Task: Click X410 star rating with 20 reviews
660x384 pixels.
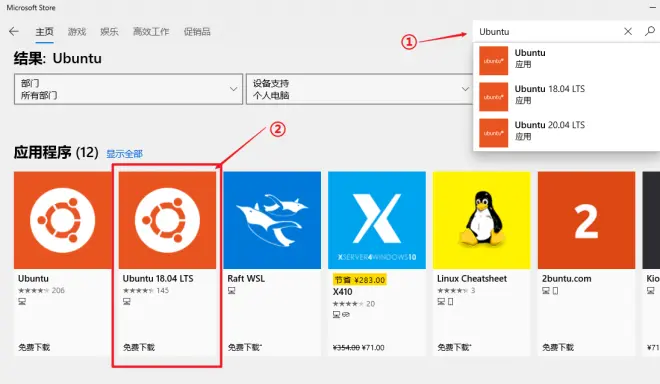Action: click(x=354, y=304)
